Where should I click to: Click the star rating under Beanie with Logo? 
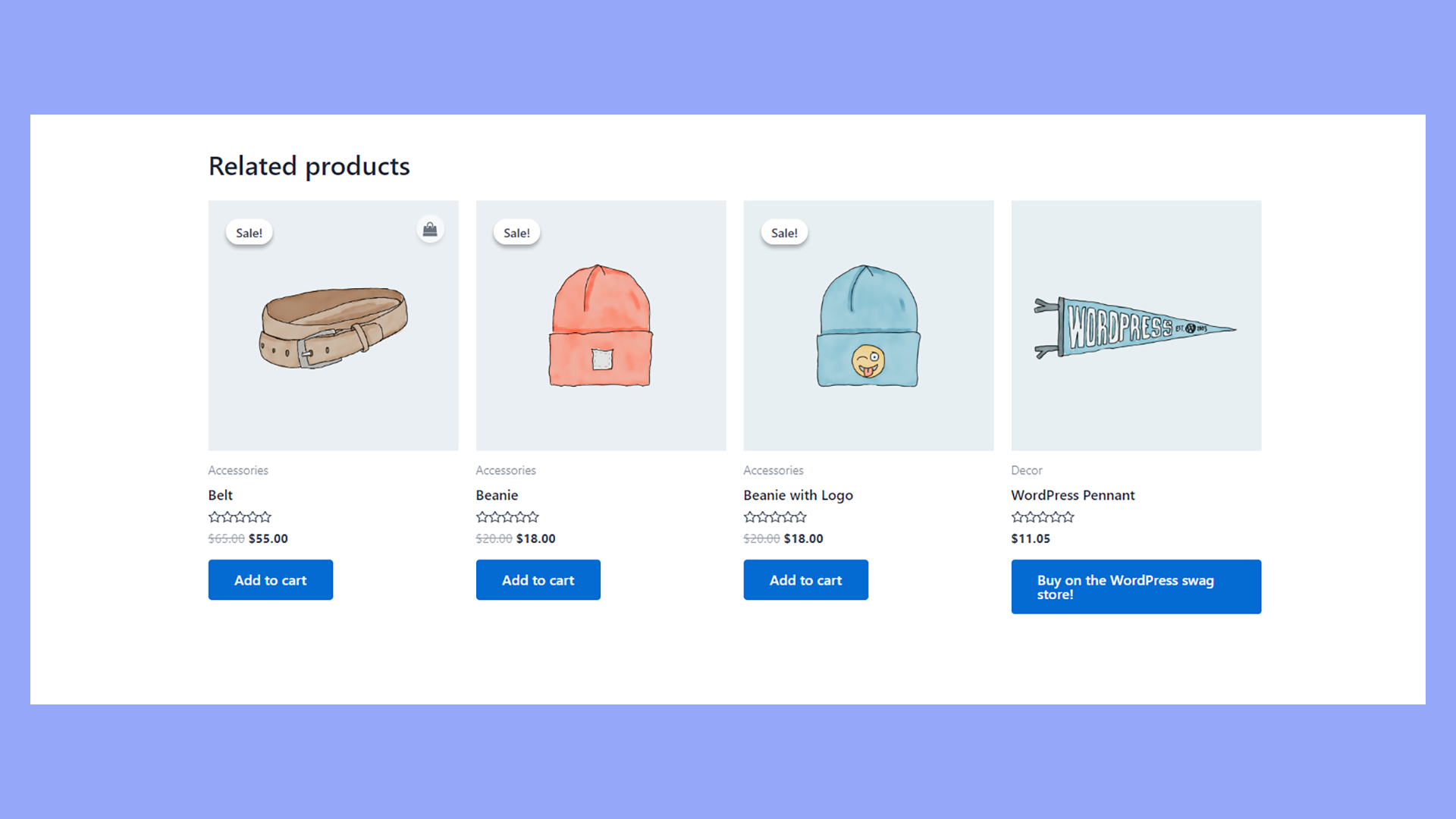pyautogui.click(x=775, y=517)
